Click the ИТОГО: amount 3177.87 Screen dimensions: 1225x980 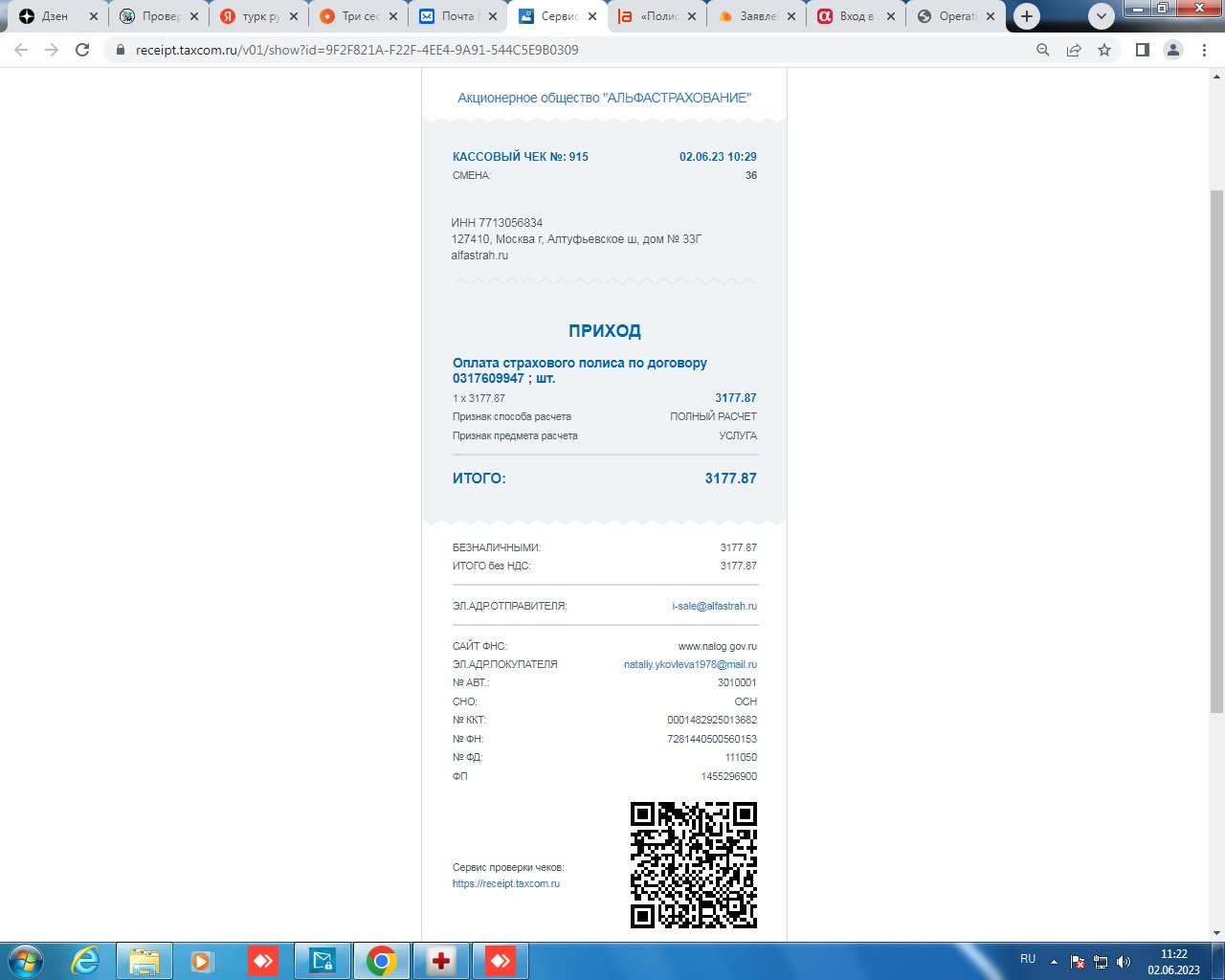tap(730, 479)
